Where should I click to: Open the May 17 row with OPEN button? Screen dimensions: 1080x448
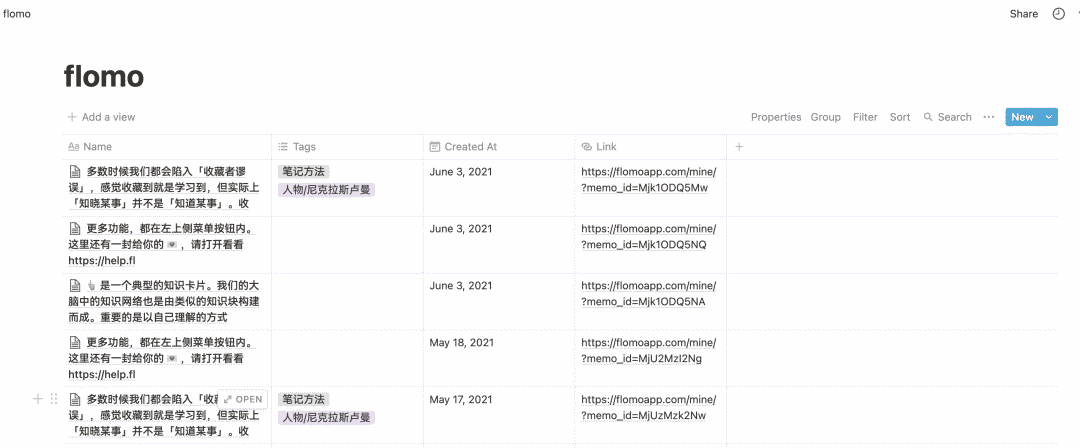pos(243,399)
